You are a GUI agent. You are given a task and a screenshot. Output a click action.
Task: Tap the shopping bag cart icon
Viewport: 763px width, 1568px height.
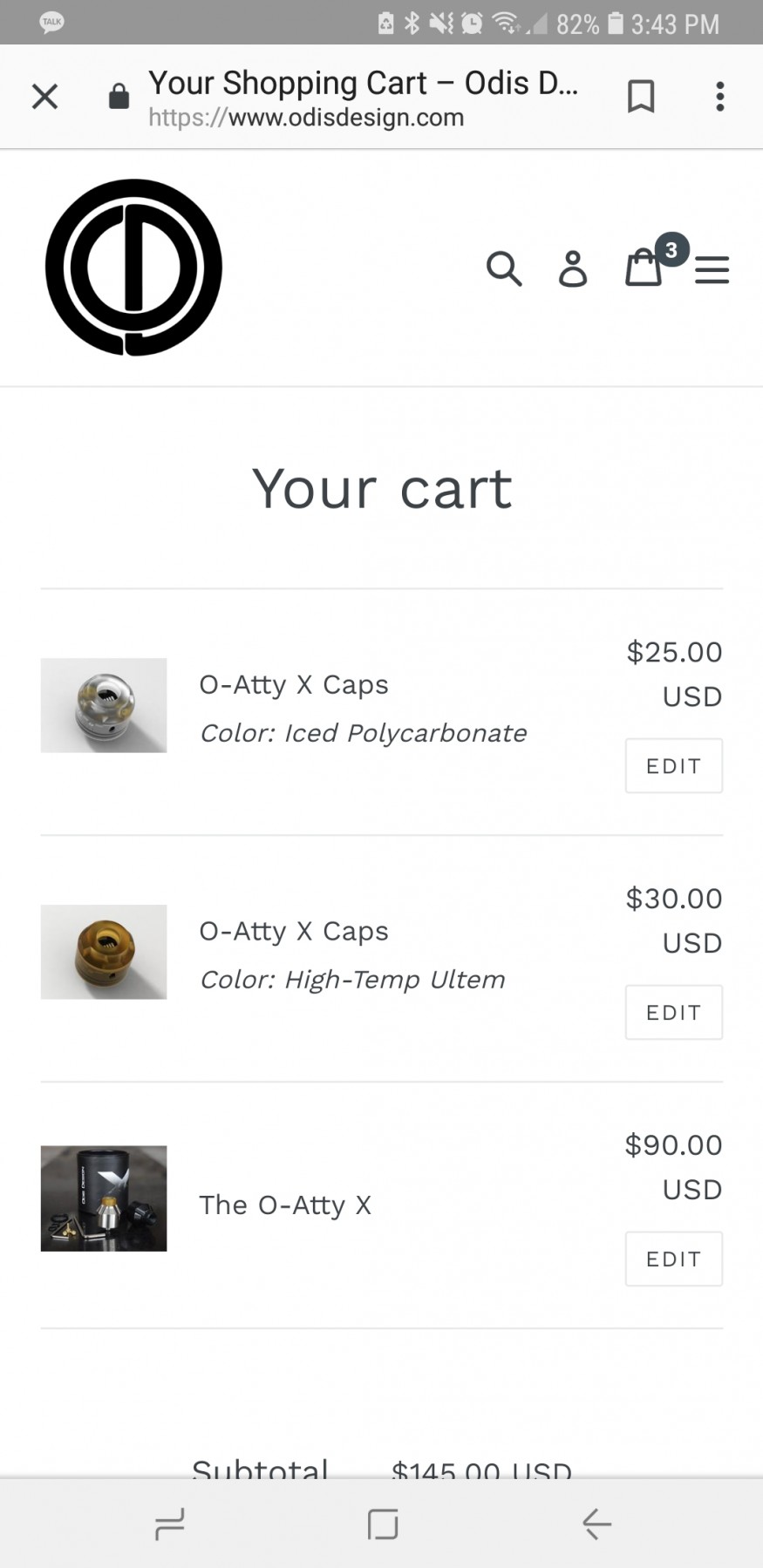pyautogui.click(x=644, y=268)
